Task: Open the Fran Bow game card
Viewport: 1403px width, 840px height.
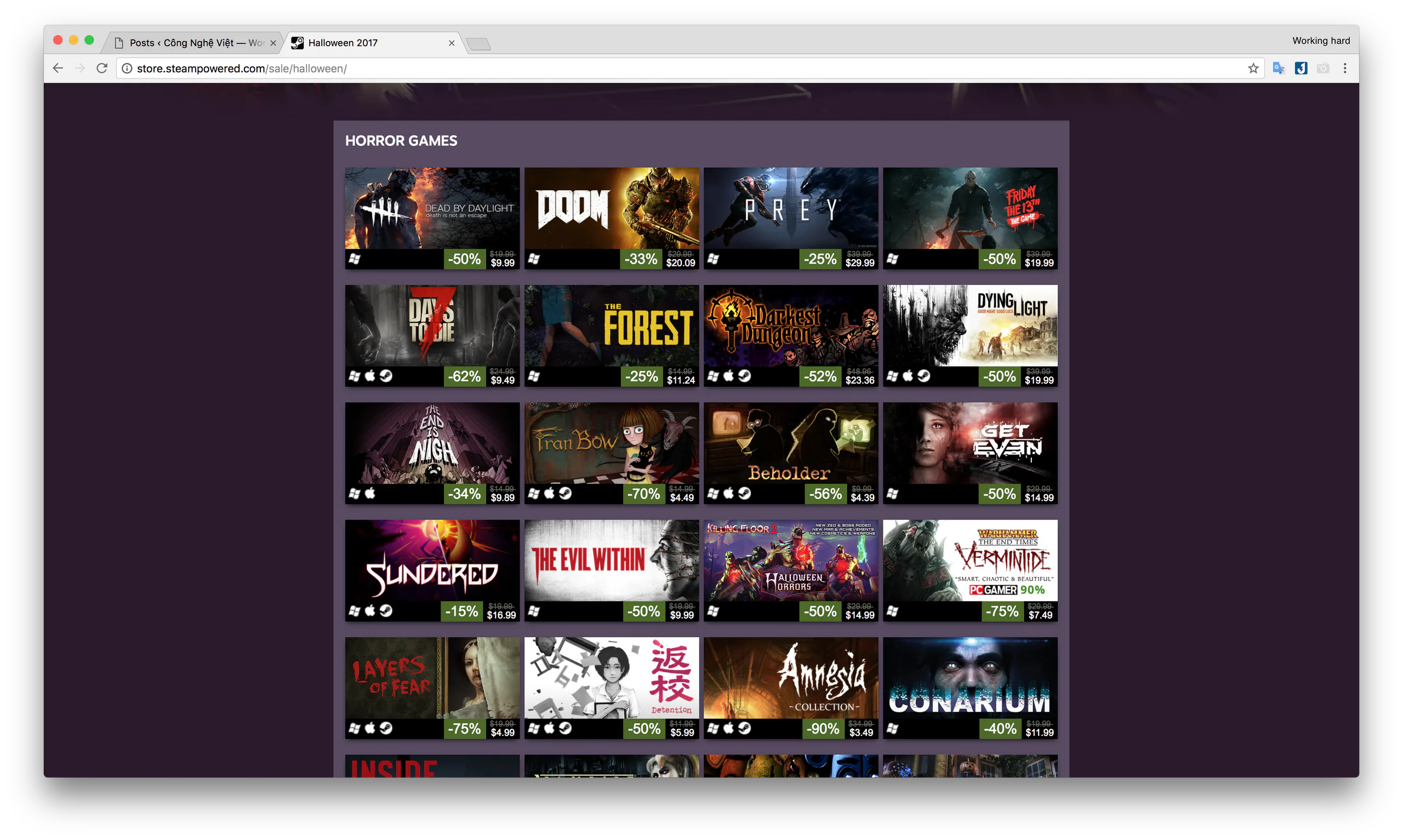Action: click(x=611, y=453)
